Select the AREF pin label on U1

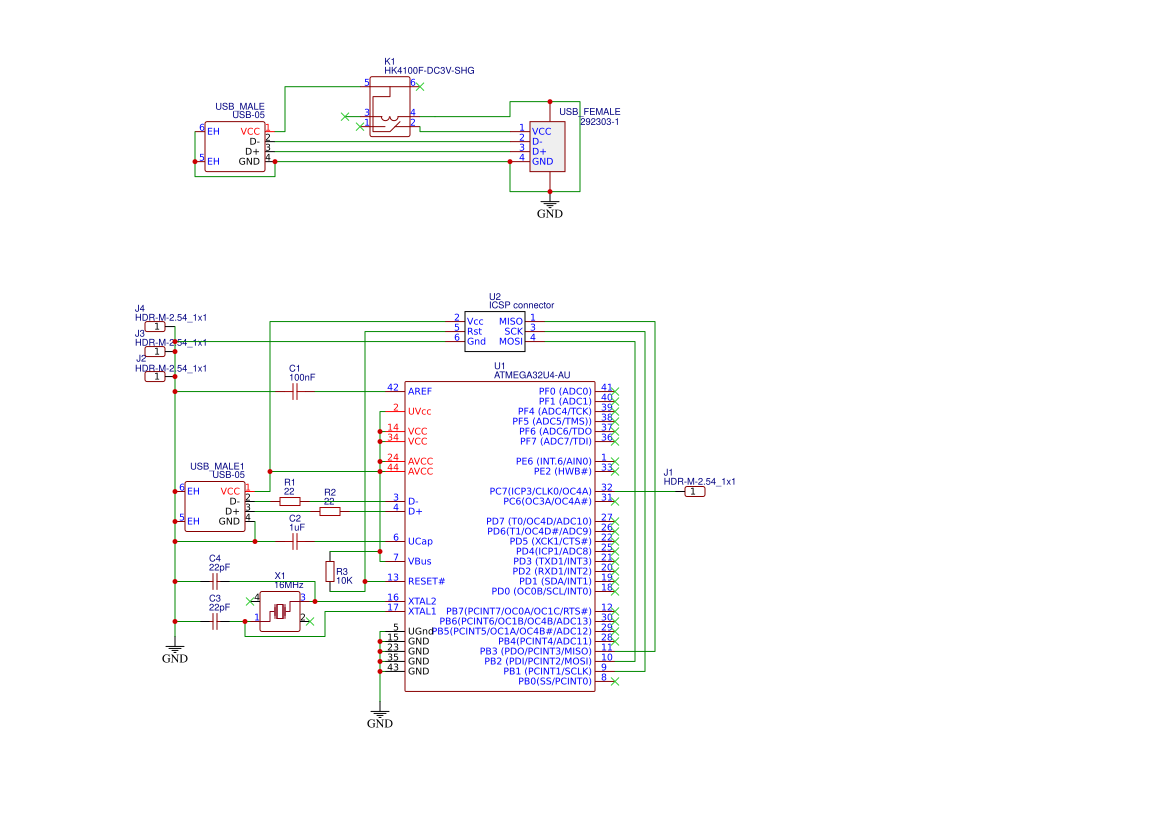coord(419,390)
